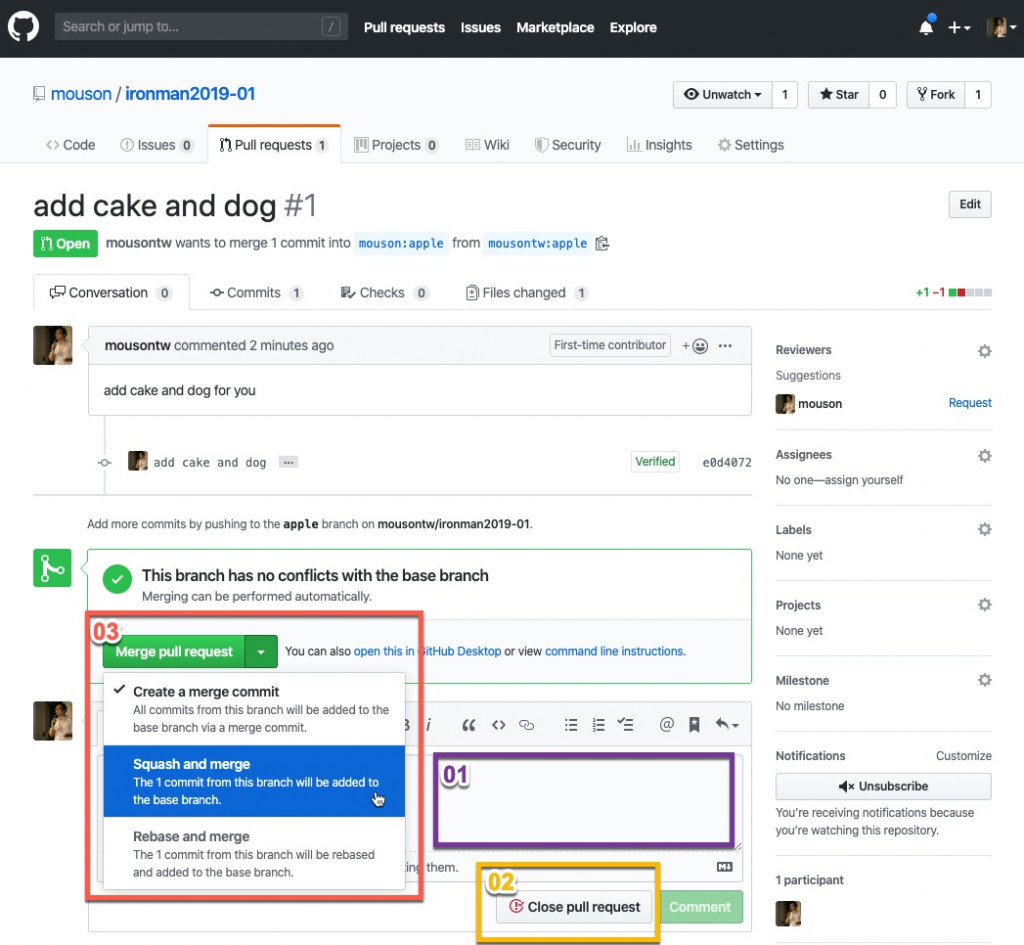Click the Unsubscribe button

tap(883, 786)
